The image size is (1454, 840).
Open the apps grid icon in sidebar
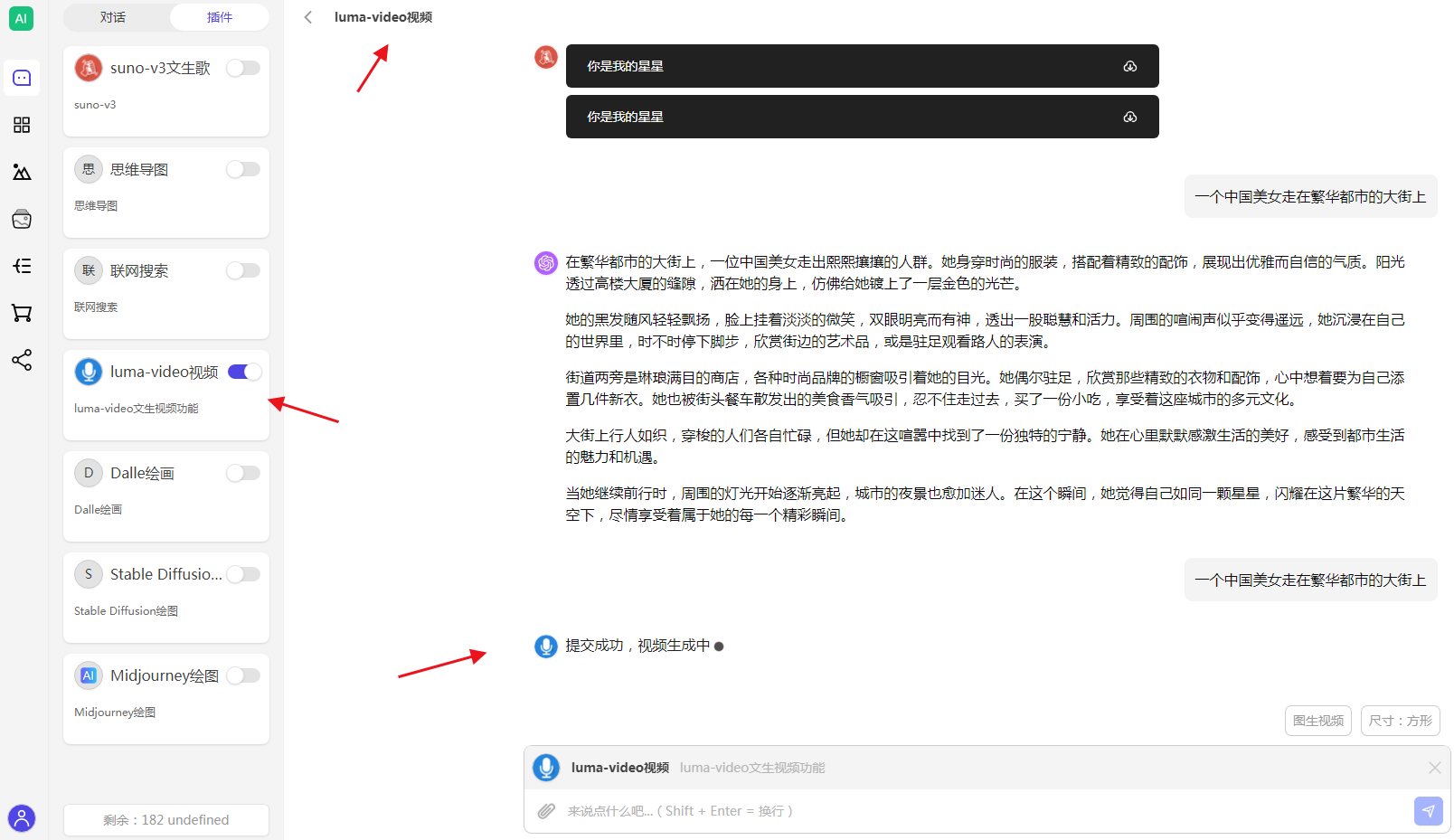point(22,125)
